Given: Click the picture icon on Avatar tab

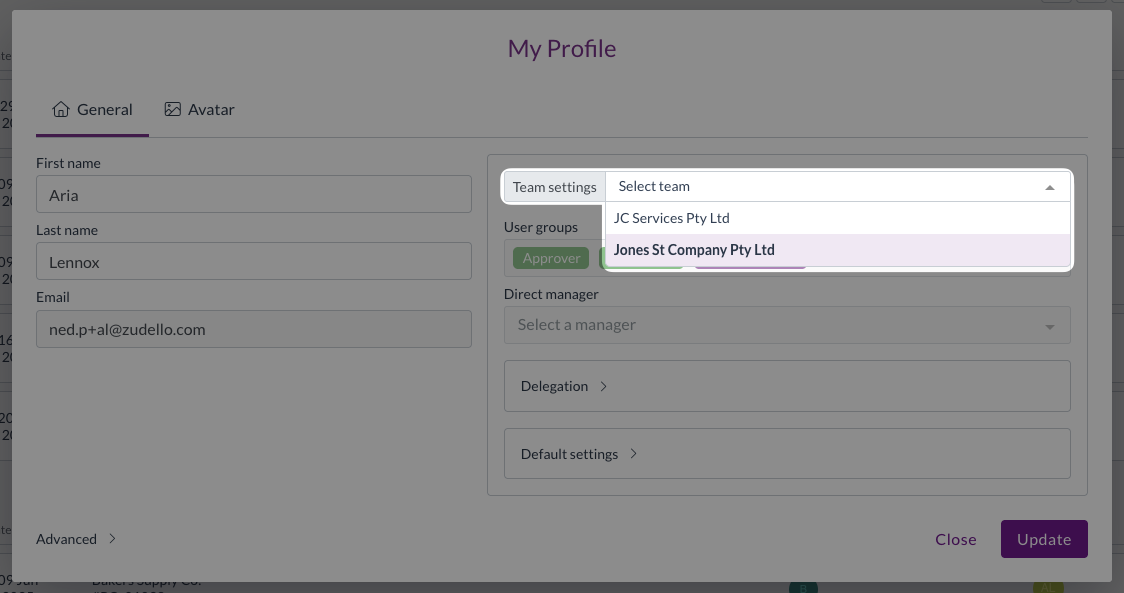Looking at the screenshot, I should tap(173, 109).
